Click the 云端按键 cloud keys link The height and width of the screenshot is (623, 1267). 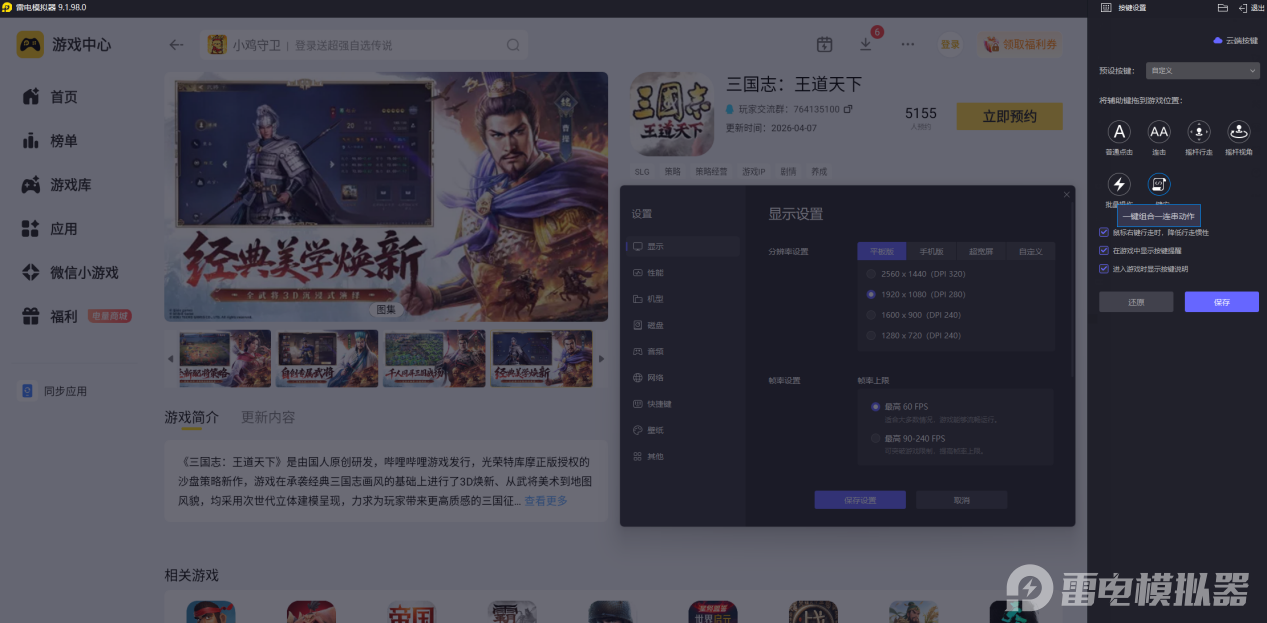click(1235, 41)
